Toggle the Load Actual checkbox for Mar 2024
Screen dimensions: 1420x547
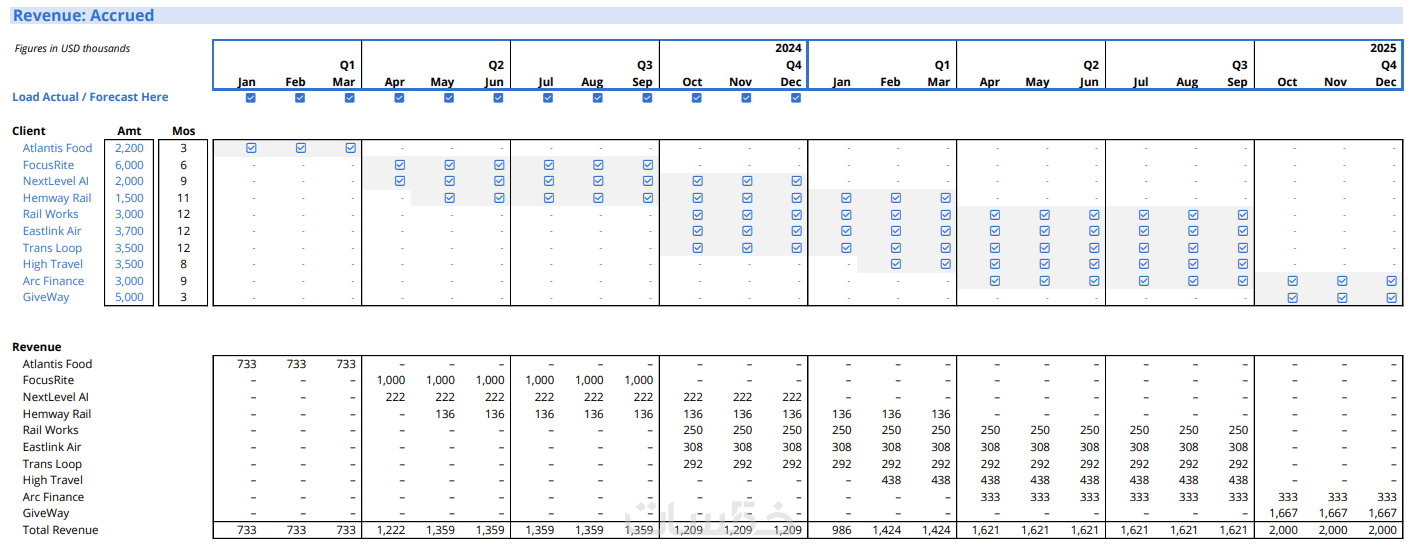[x=350, y=98]
